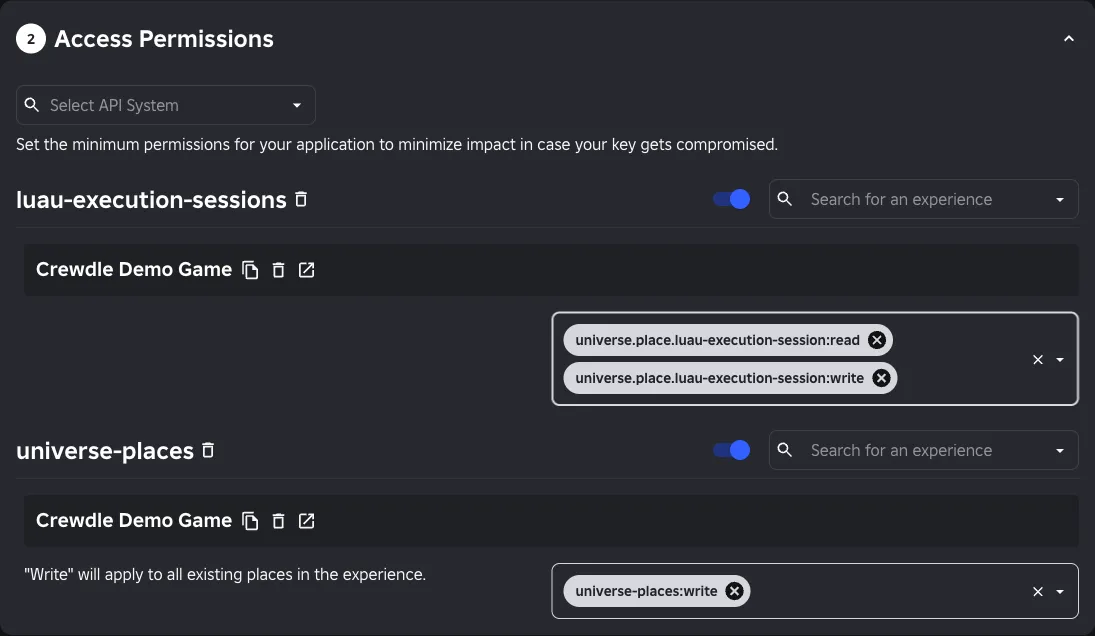Remove universe.place.luau-execution-session:read permission chip

(876, 340)
